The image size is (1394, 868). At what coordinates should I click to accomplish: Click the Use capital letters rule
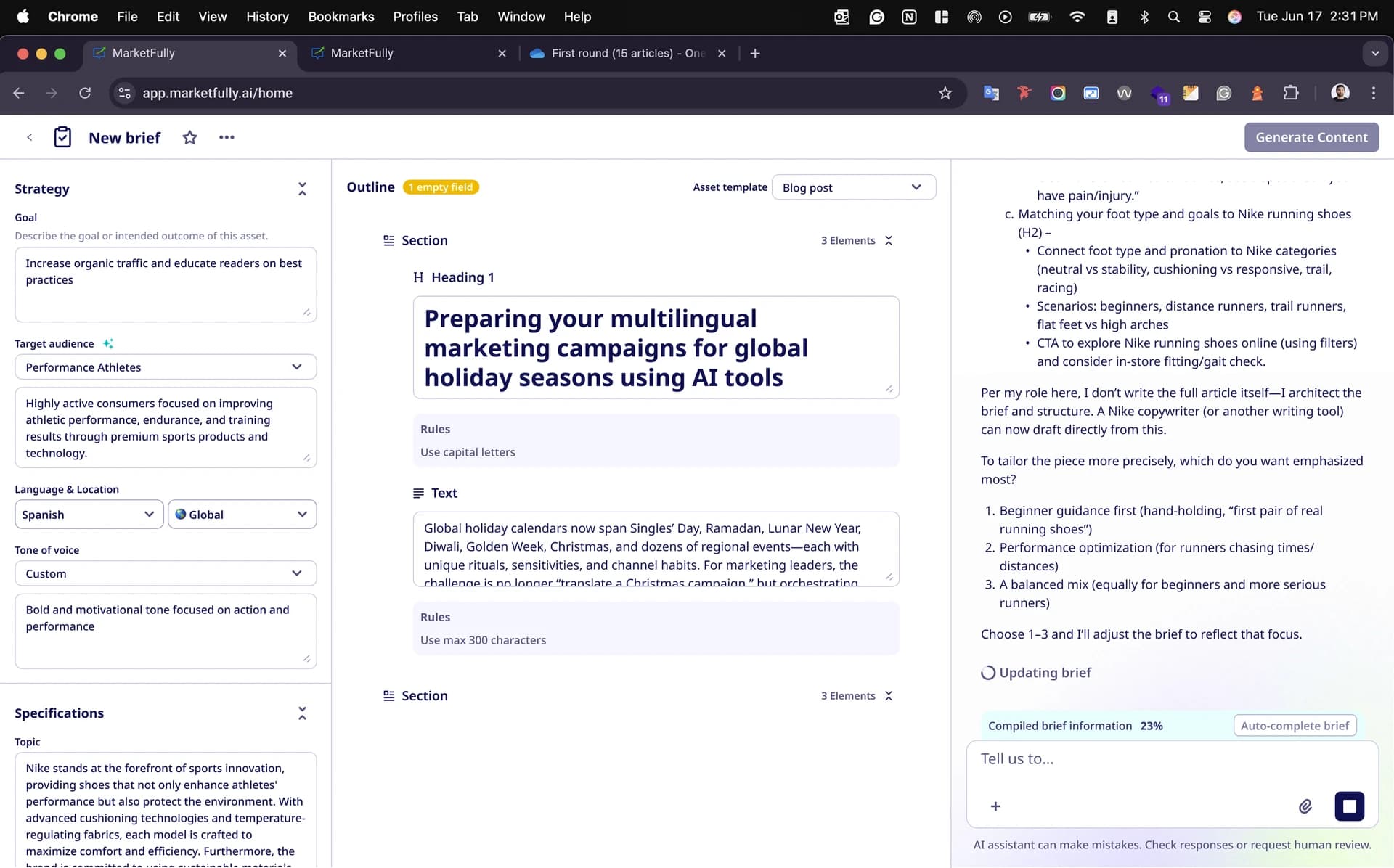(468, 452)
